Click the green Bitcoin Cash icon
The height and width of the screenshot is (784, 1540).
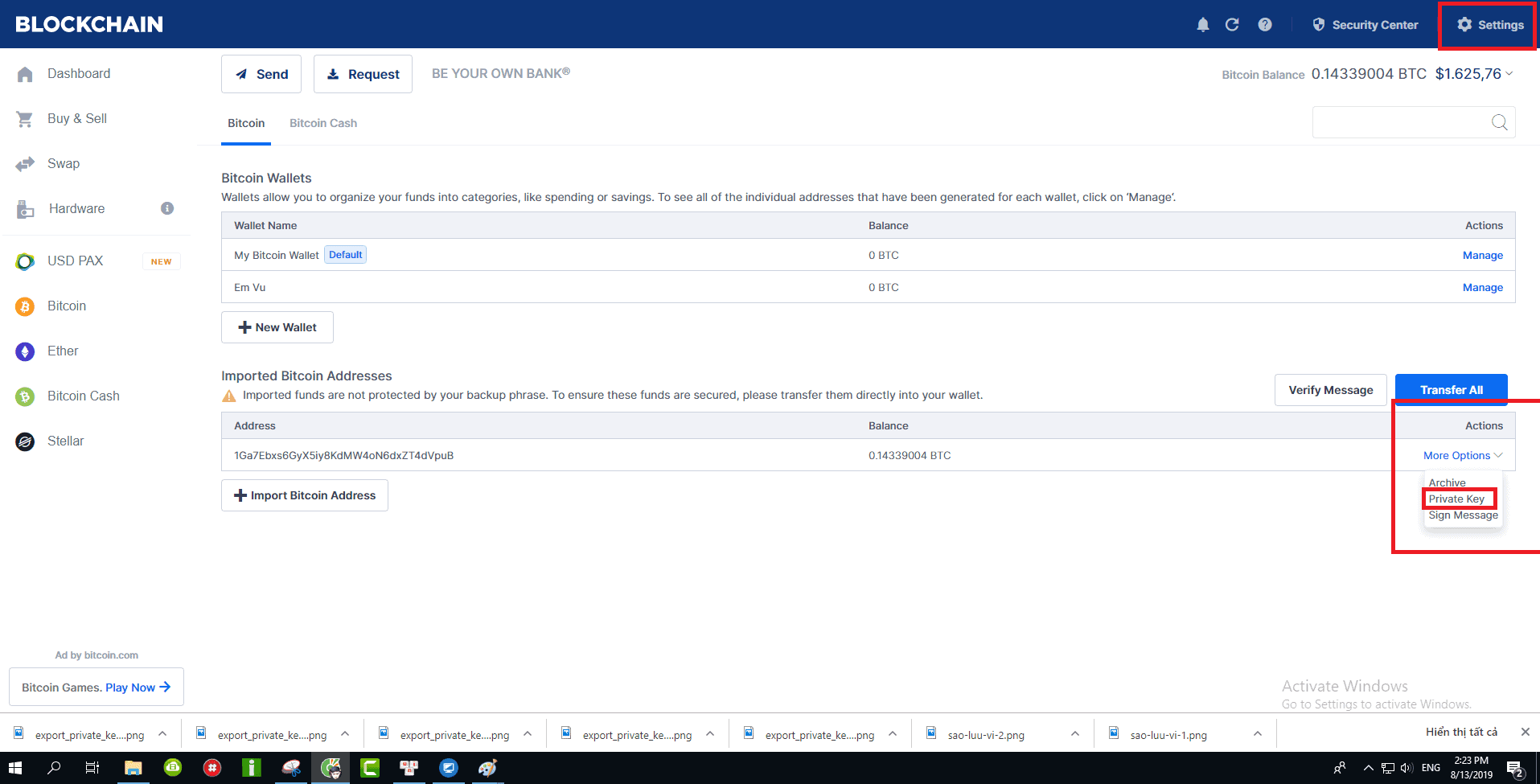coord(25,396)
